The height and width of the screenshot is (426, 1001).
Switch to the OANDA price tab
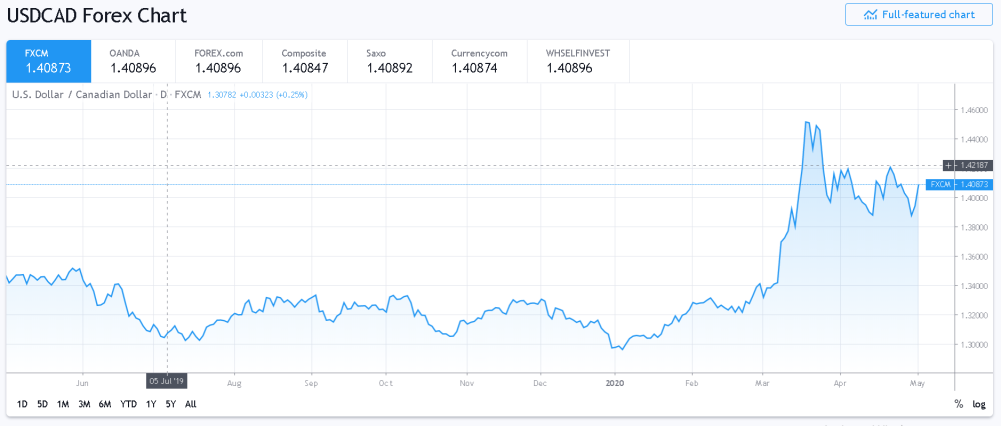(x=134, y=61)
